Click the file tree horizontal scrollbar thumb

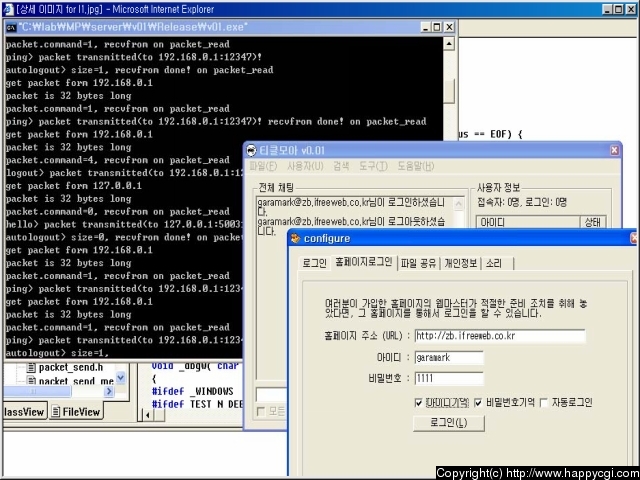37,391
